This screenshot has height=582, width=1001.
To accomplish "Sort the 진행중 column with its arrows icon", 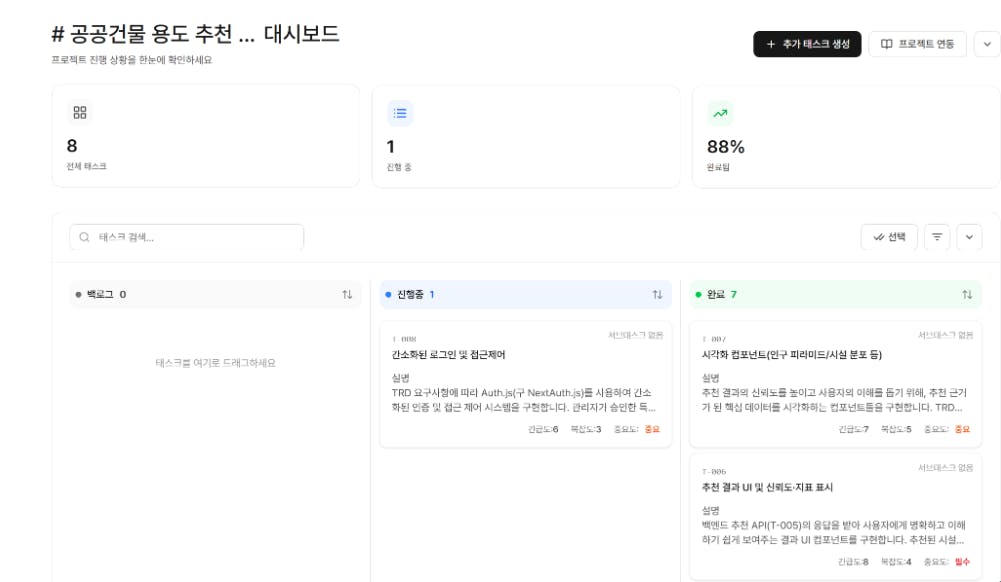I will (x=657, y=294).
